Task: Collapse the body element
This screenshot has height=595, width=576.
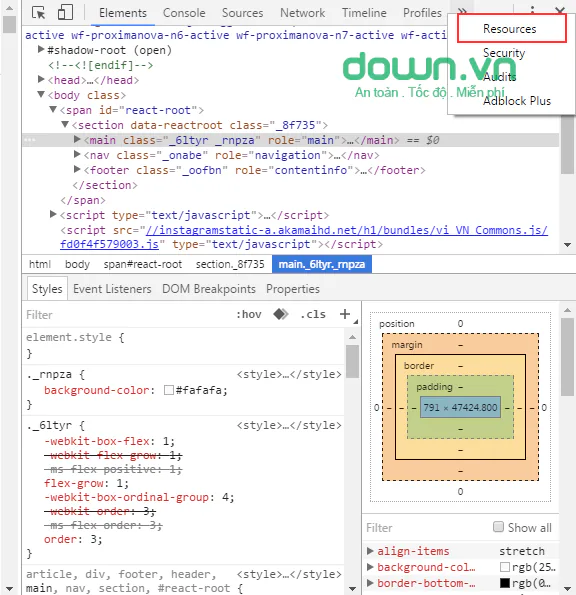Action: [41, 94]
